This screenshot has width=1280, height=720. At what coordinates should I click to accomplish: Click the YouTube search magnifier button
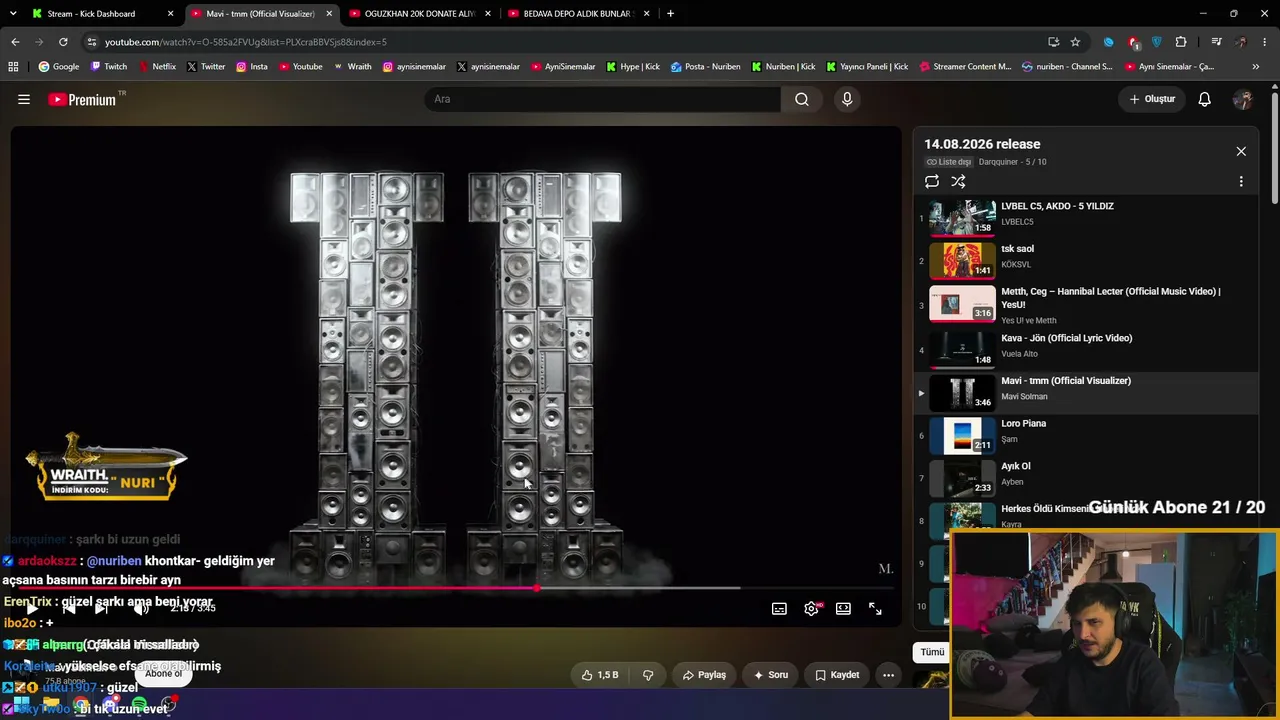coord(802,99)
